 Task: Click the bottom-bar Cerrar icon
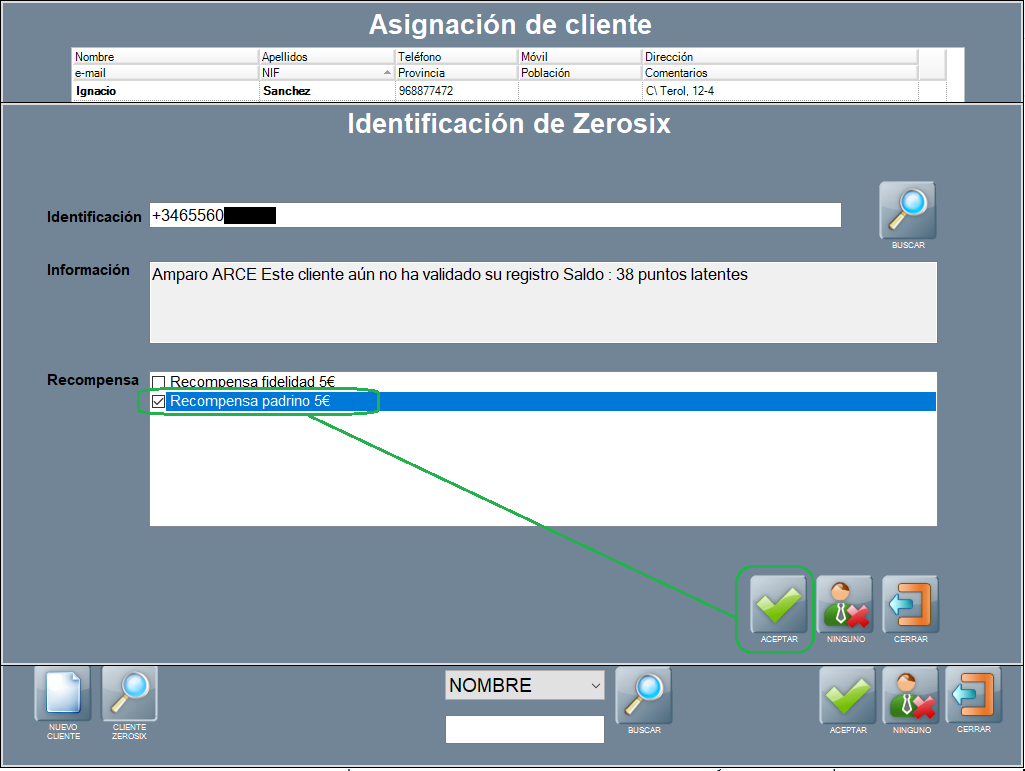pyautogui.click(x=973, y=695)
